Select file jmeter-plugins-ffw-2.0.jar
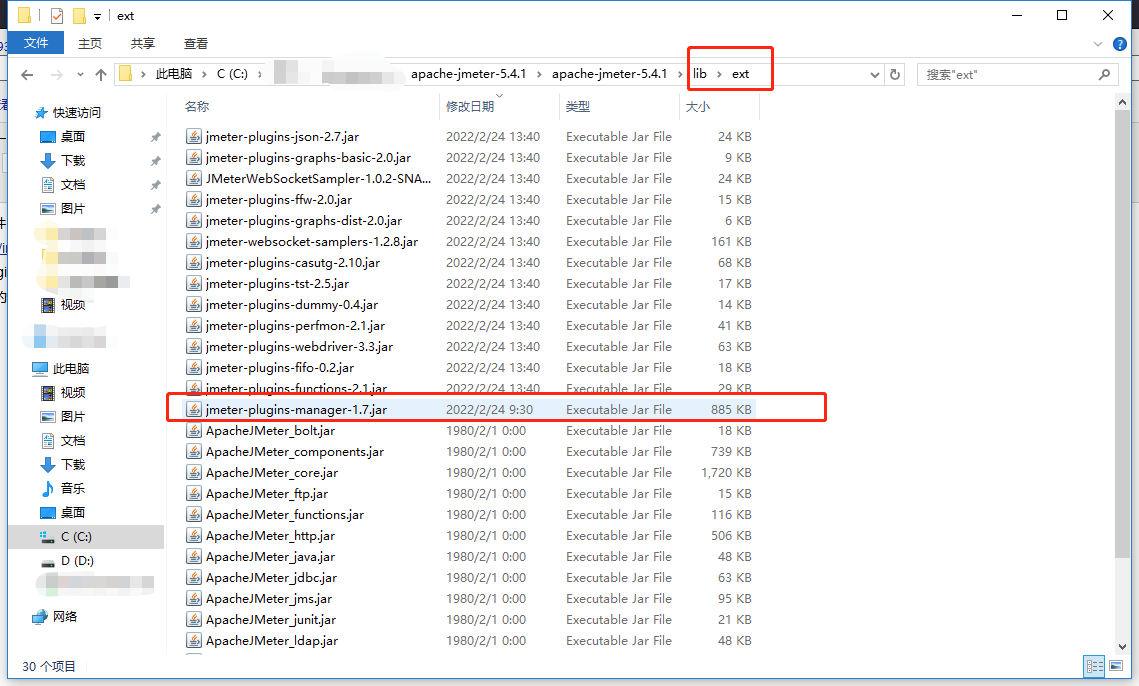This screenshot has height=686, width=1139. click(x=279, y=200)
